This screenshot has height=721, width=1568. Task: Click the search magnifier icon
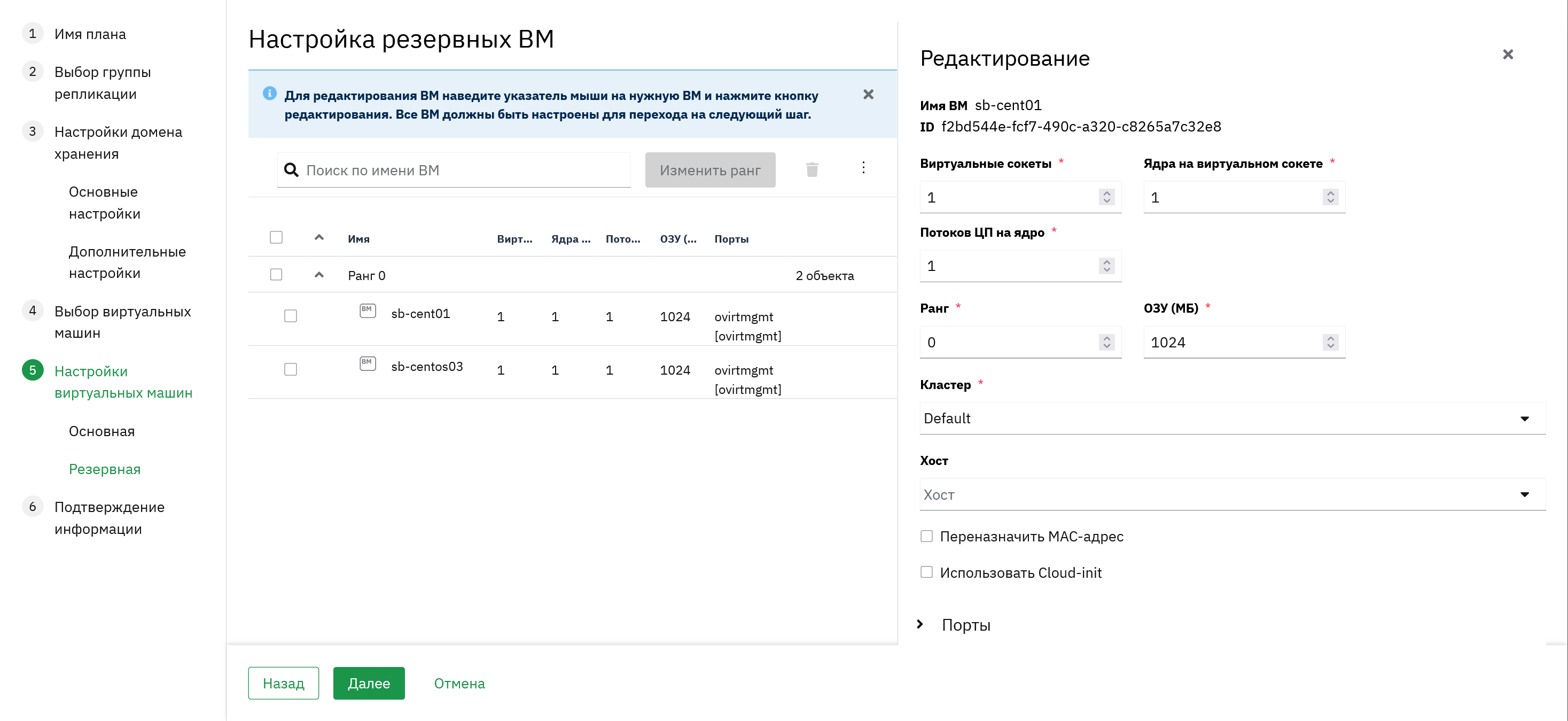292,170
